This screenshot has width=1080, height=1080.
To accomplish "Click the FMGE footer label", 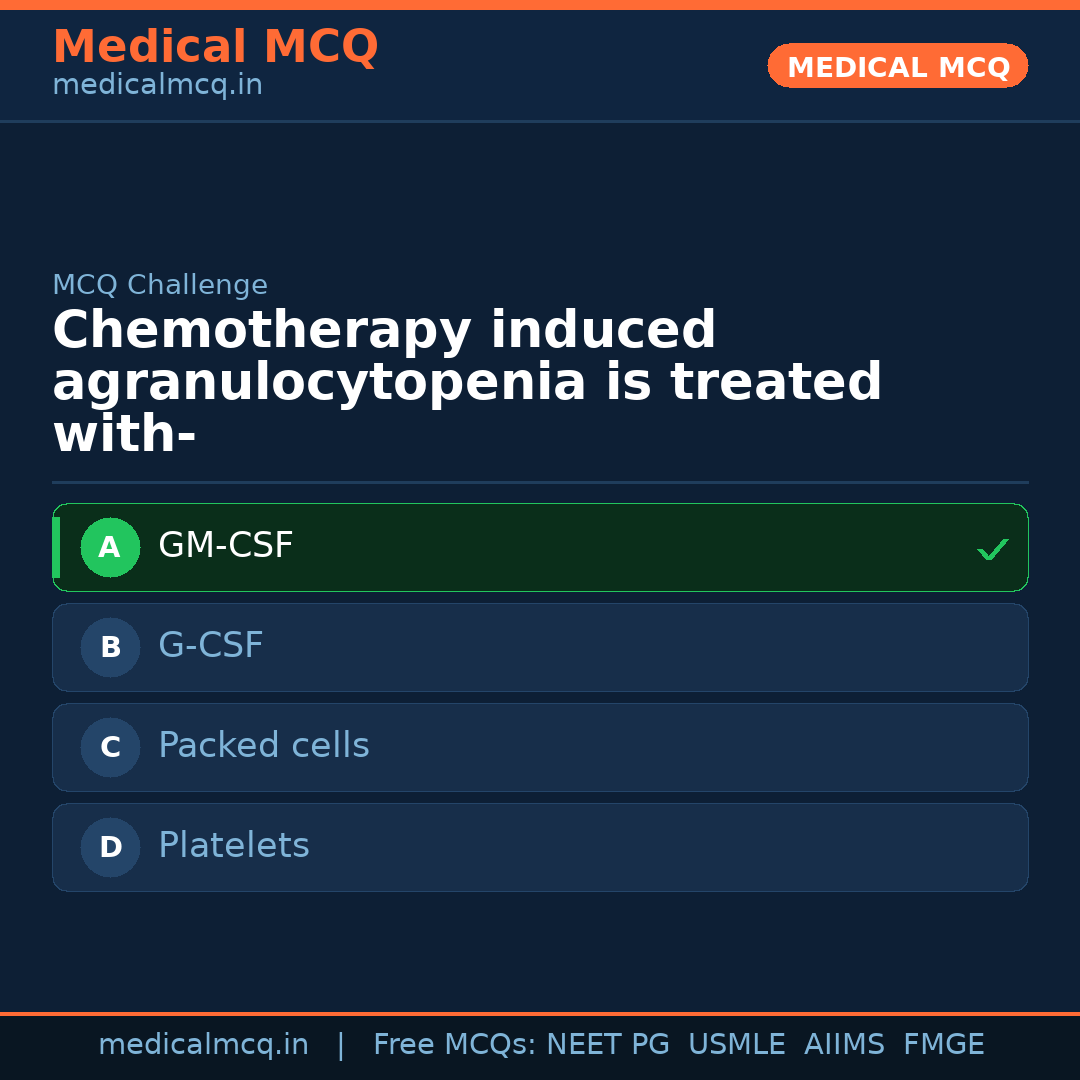I will point(943,1045).
